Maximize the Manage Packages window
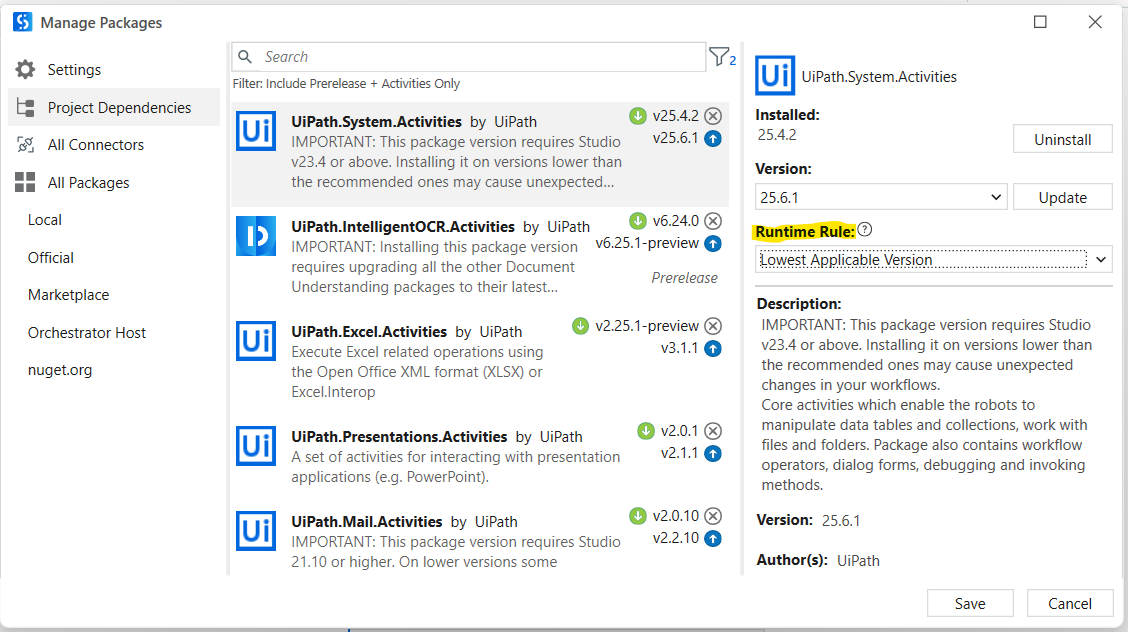1128x632 pixels. tap(1040, 22)
